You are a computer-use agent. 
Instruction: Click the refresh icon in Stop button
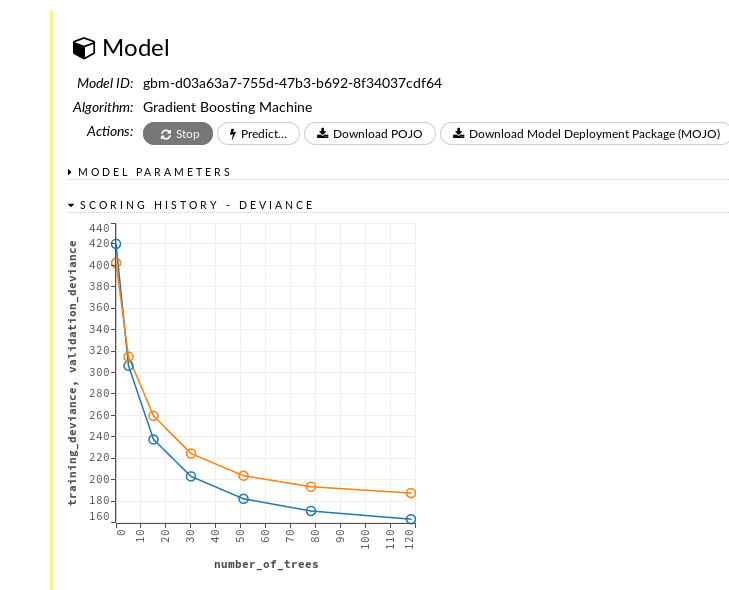[165, 134]
